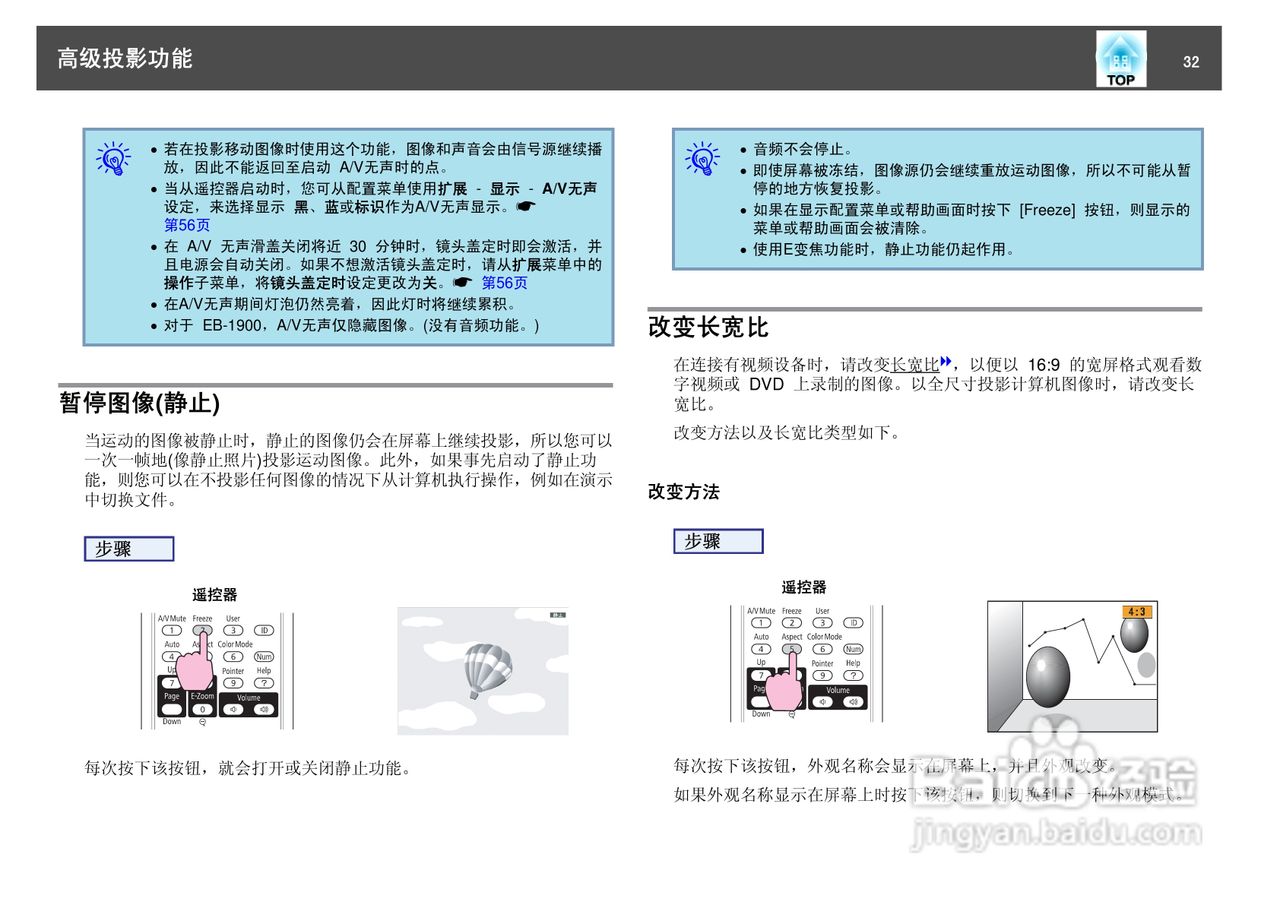Click the 遥控器 label above the Aspect remote
Viewport: 1280px width, 905px height.
click(804, 587)
